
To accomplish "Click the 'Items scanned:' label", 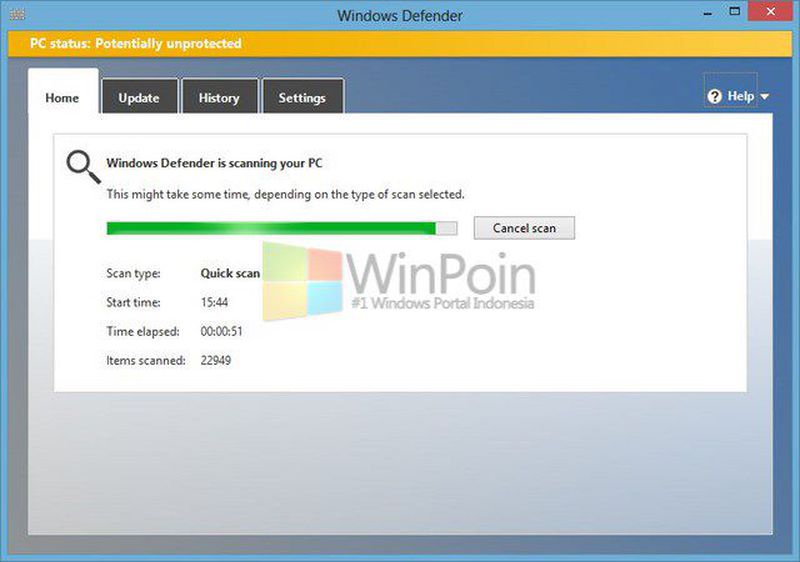I will pos(146,361).
